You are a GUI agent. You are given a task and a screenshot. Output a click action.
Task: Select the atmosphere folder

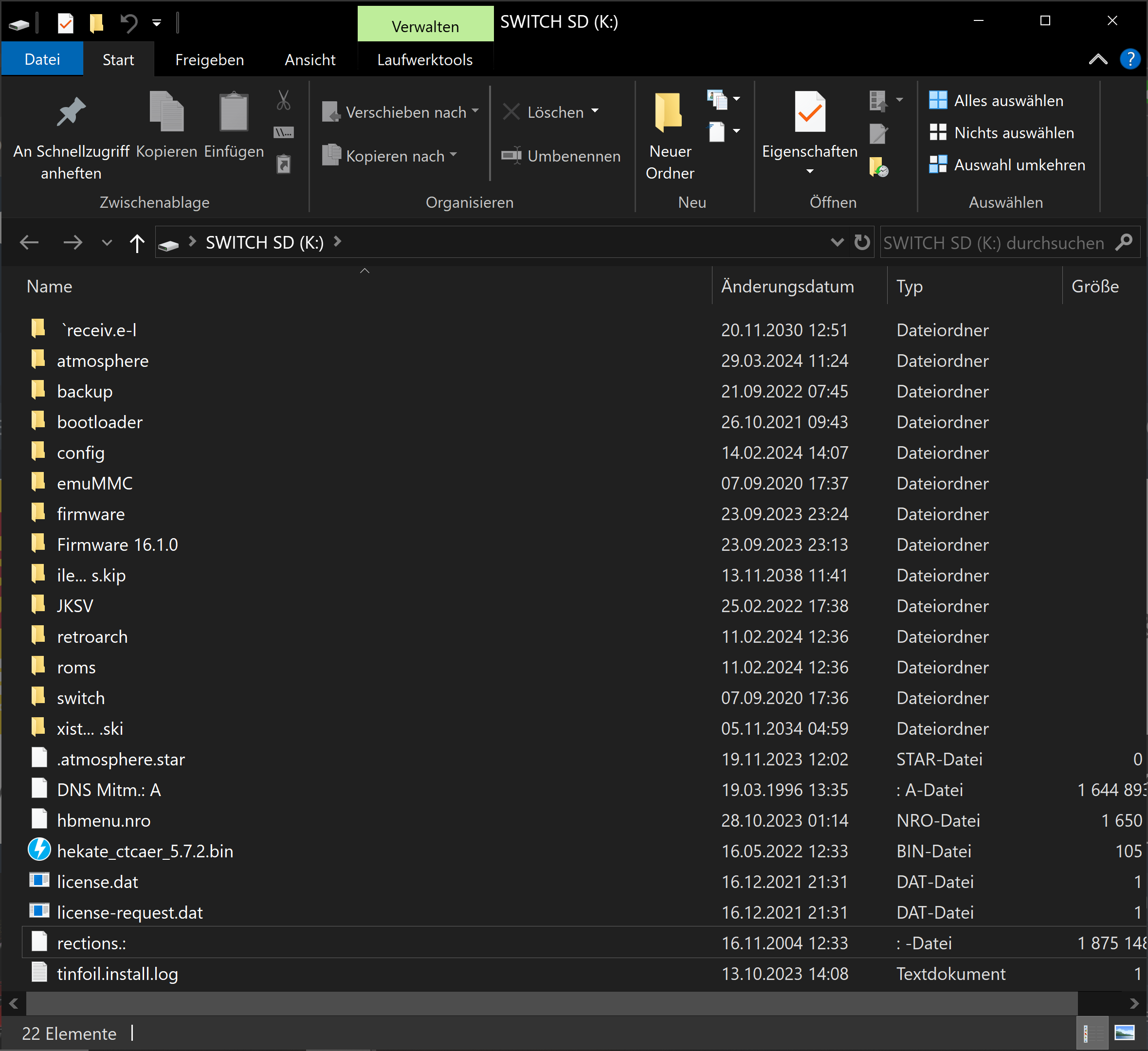[x=103, y=361]
